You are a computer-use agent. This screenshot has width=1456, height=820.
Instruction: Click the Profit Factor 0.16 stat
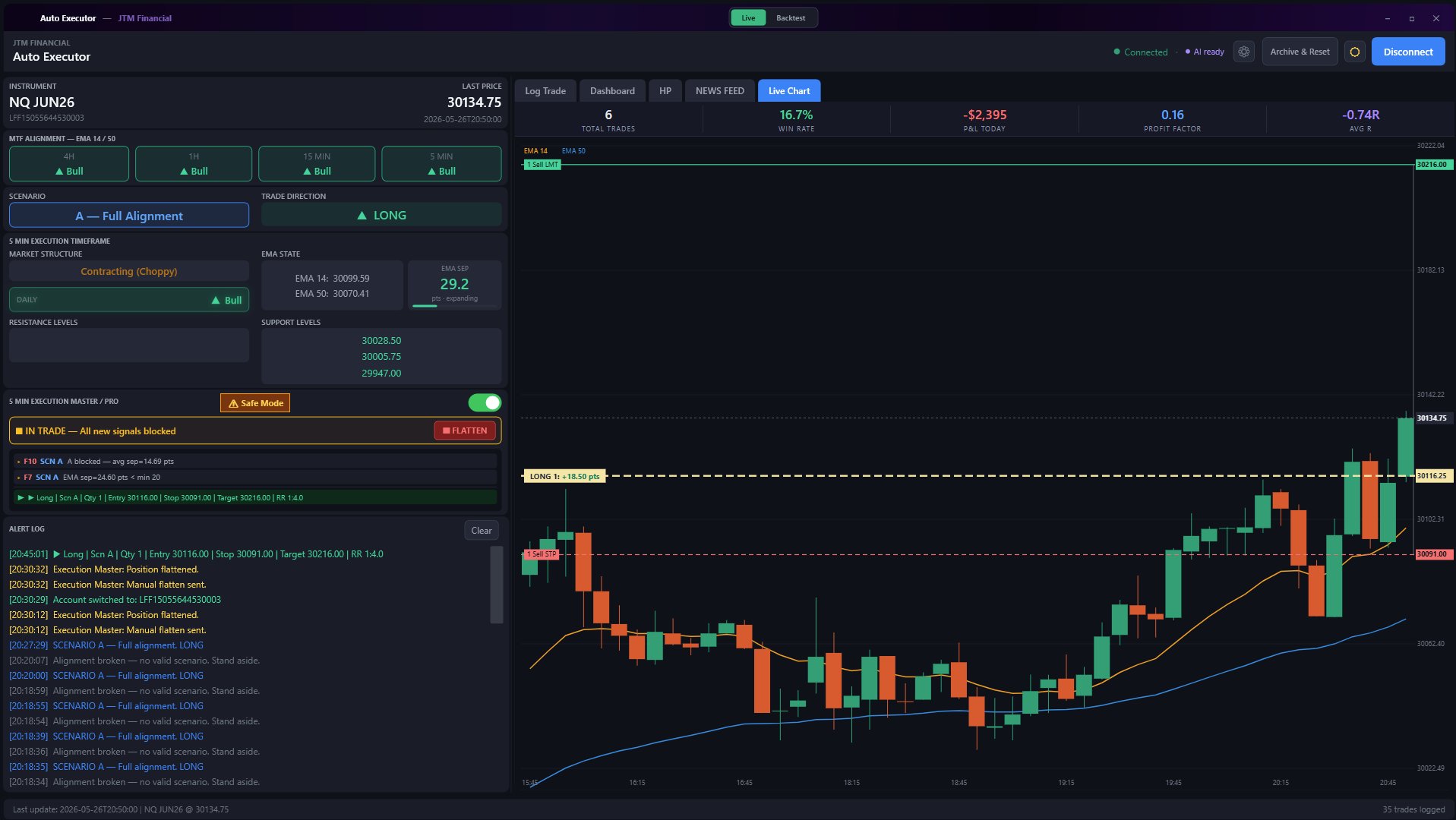[1172, 120]
